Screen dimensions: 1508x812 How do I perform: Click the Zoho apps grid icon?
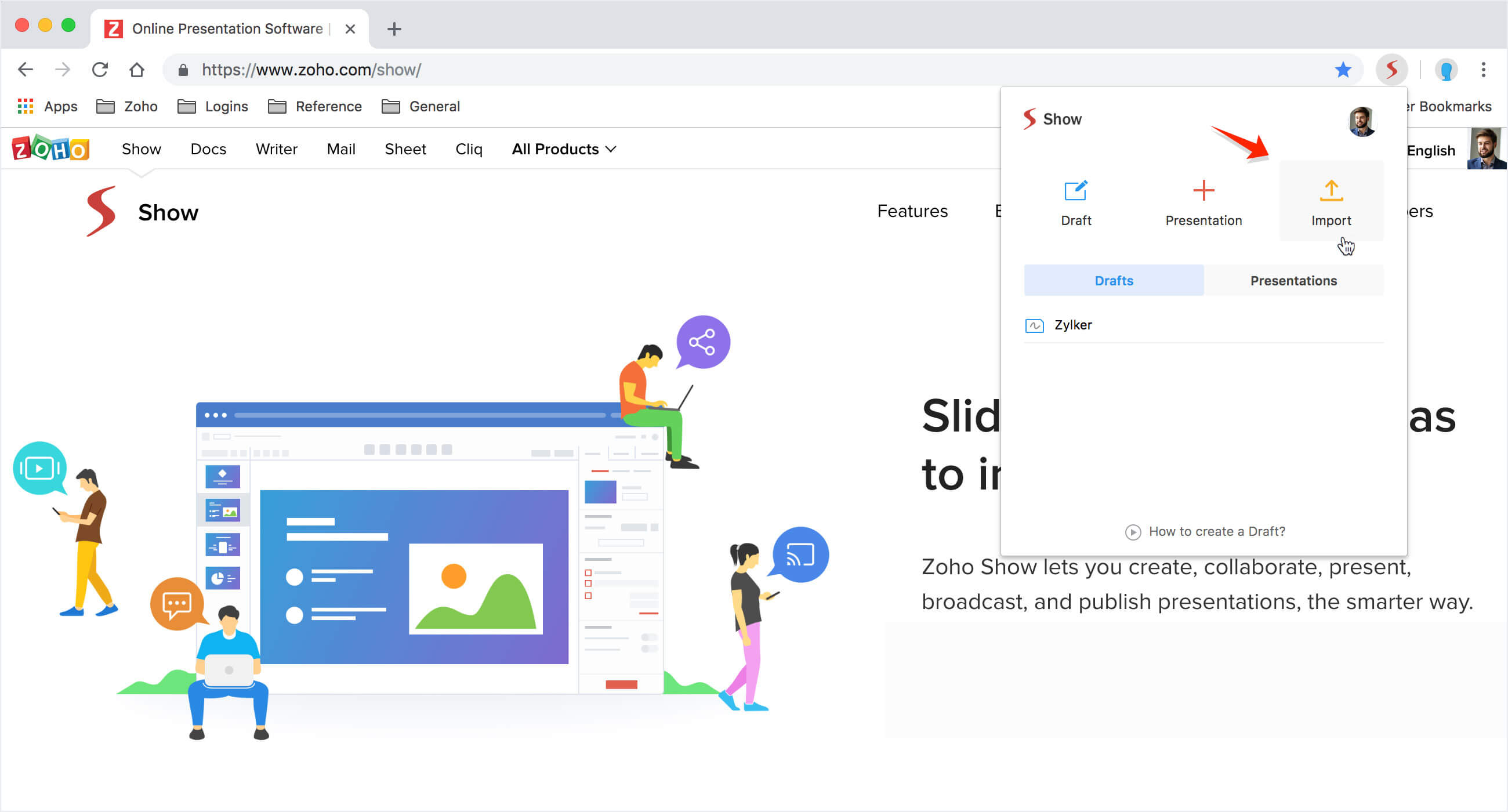pyautogui.click(x=25, y=105)
